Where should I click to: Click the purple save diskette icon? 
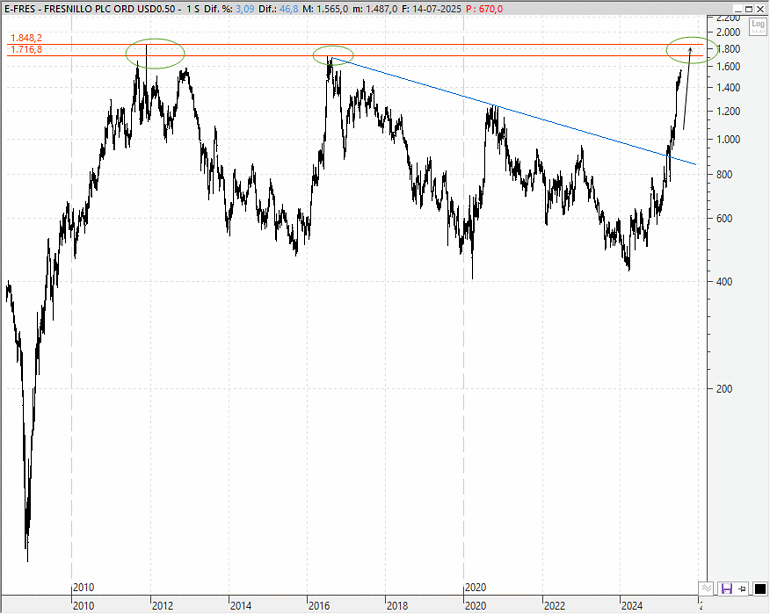coord(726,588)
